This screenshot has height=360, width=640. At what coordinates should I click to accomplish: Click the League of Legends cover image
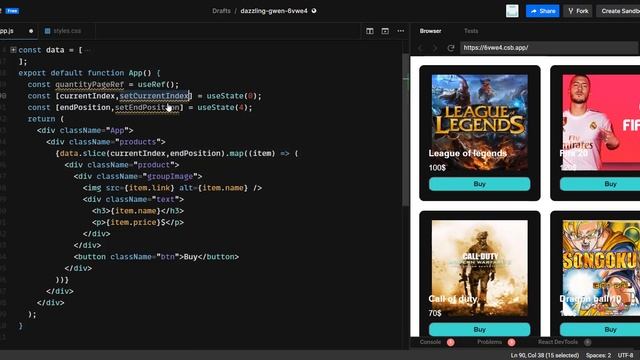[480, 122]
